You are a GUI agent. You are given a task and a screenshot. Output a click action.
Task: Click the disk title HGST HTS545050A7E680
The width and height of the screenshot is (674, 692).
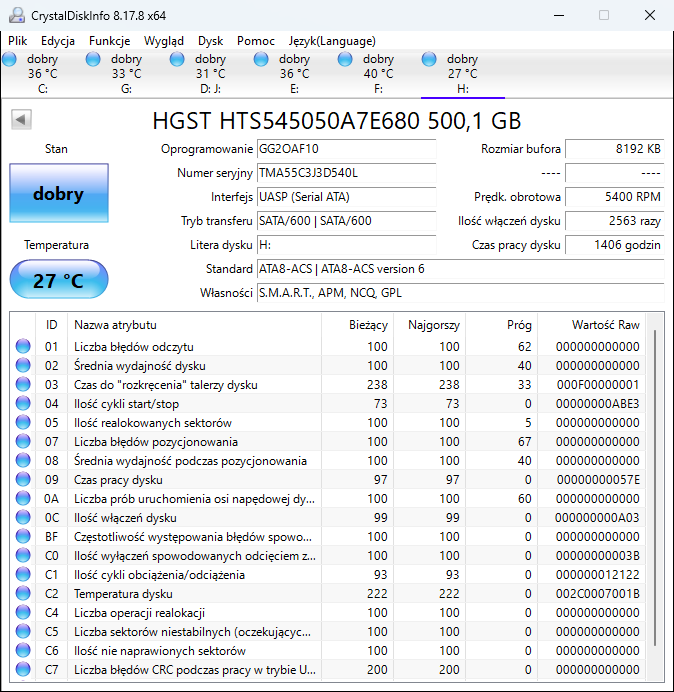pyautogui.click(x=337, y=120)
